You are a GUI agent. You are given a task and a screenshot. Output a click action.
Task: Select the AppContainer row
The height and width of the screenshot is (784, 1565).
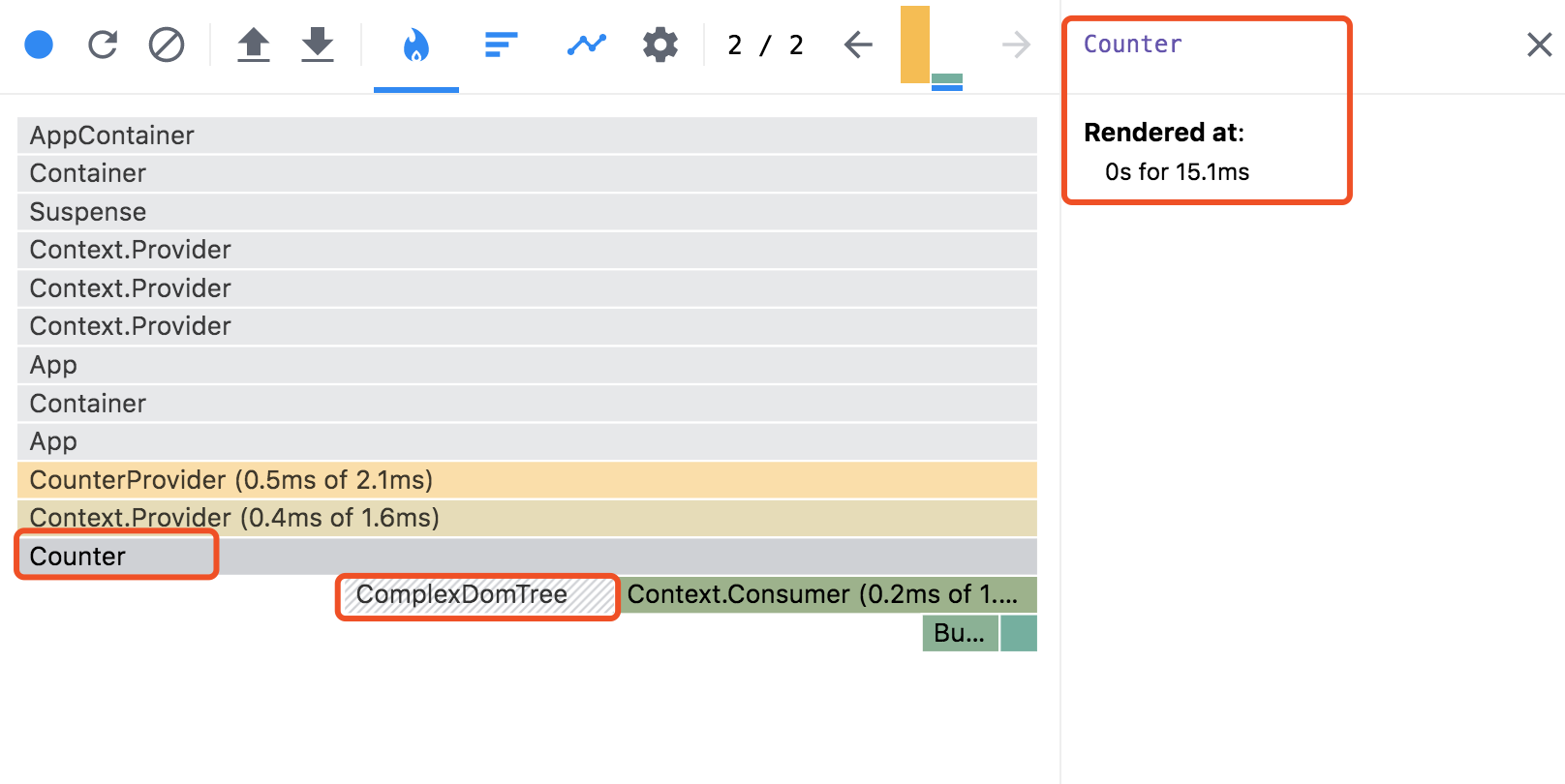tap(527, 136)
